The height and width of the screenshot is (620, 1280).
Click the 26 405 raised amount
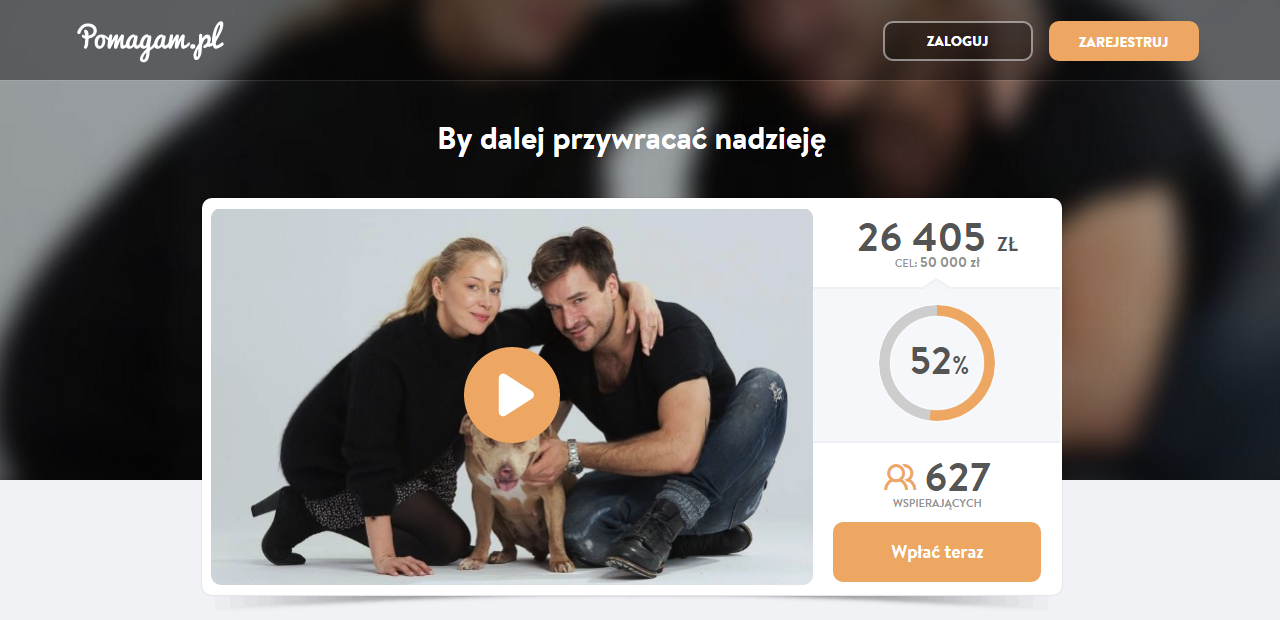pos(921,238)
